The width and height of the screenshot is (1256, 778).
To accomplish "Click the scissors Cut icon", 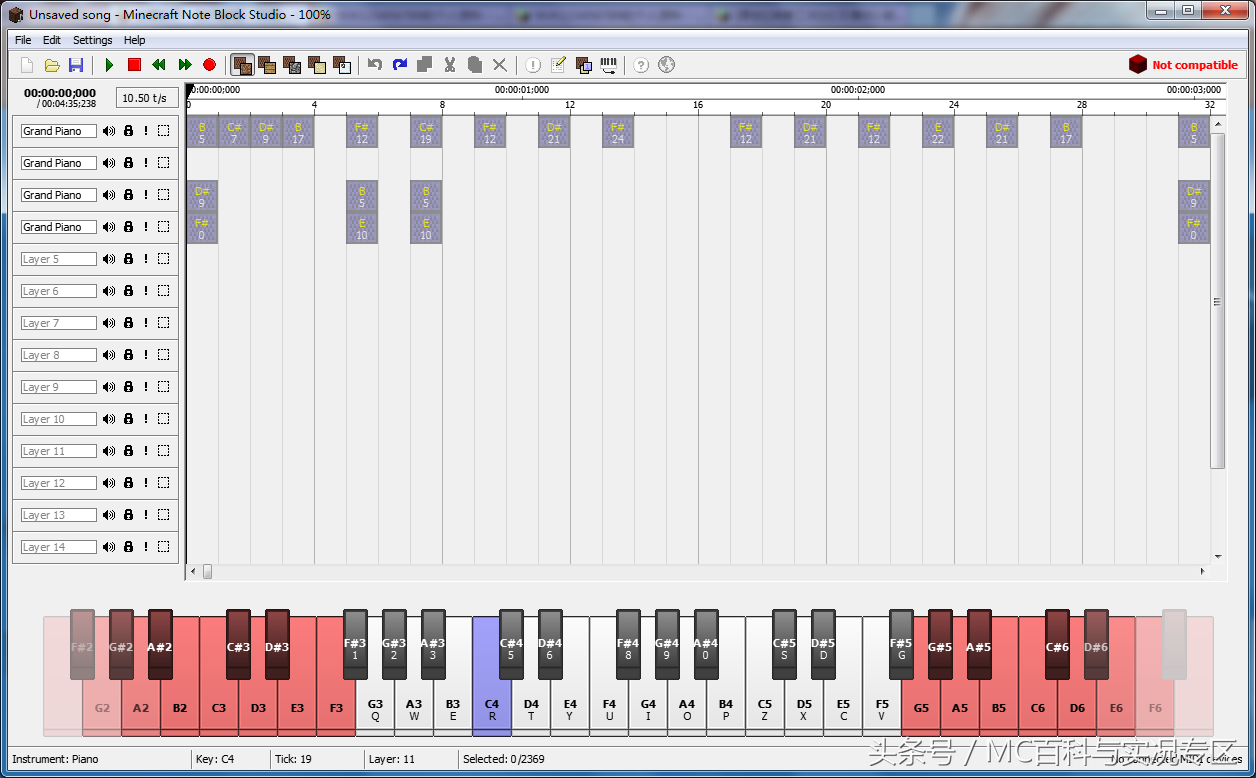I will 450,65.
